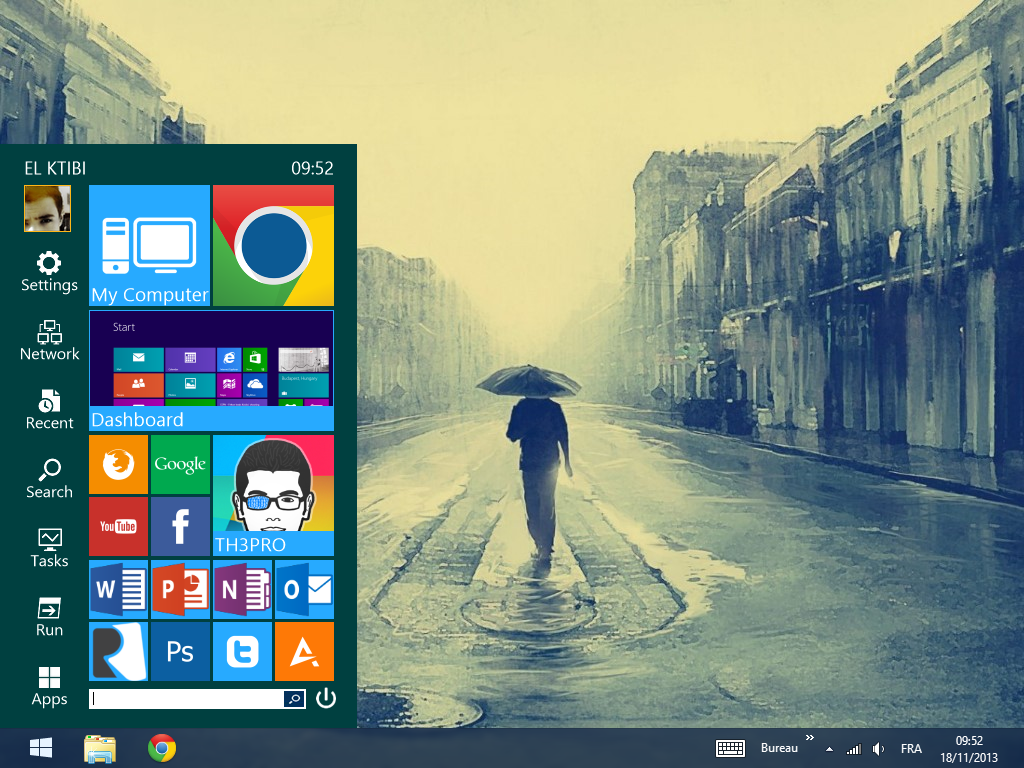Open the Twitter tile

242,652
